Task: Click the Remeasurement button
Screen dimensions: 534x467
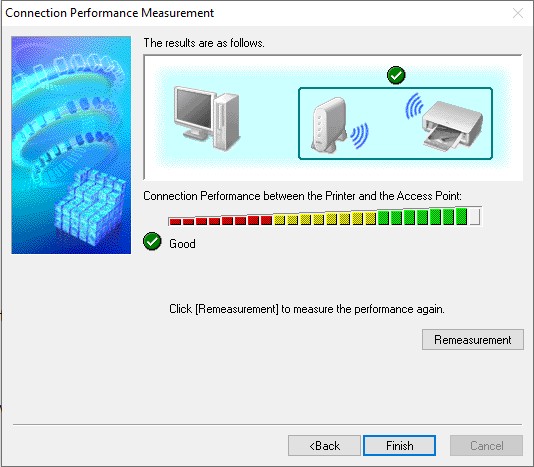Action: [x=473, y=340]
